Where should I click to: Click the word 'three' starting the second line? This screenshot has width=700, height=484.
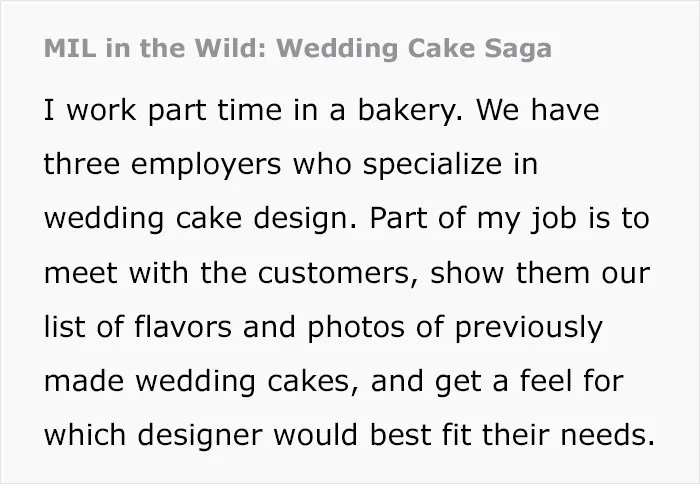pyautogui.click(x=82, y=164)
